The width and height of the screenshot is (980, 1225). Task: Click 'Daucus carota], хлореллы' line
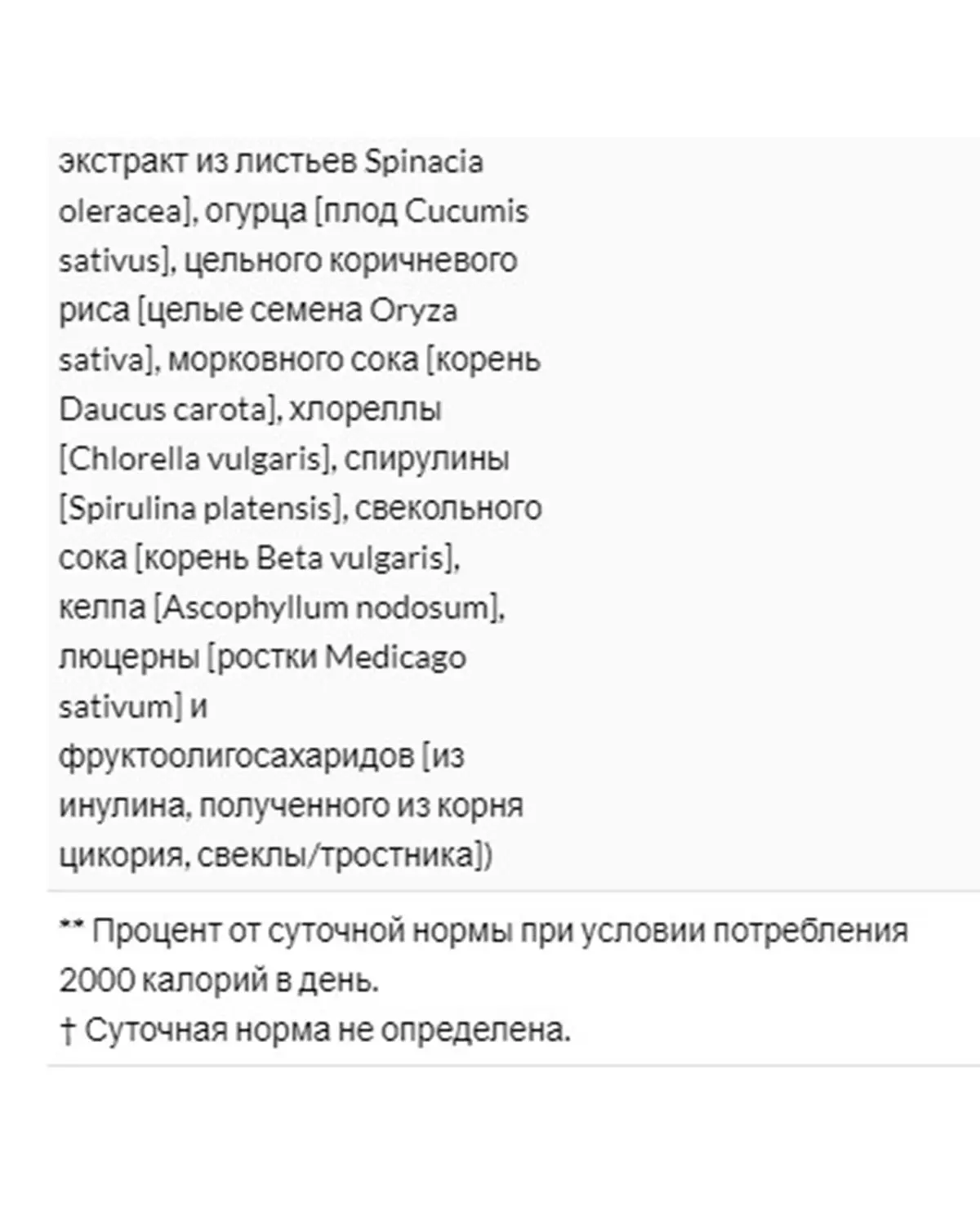[x=251, y=410]
